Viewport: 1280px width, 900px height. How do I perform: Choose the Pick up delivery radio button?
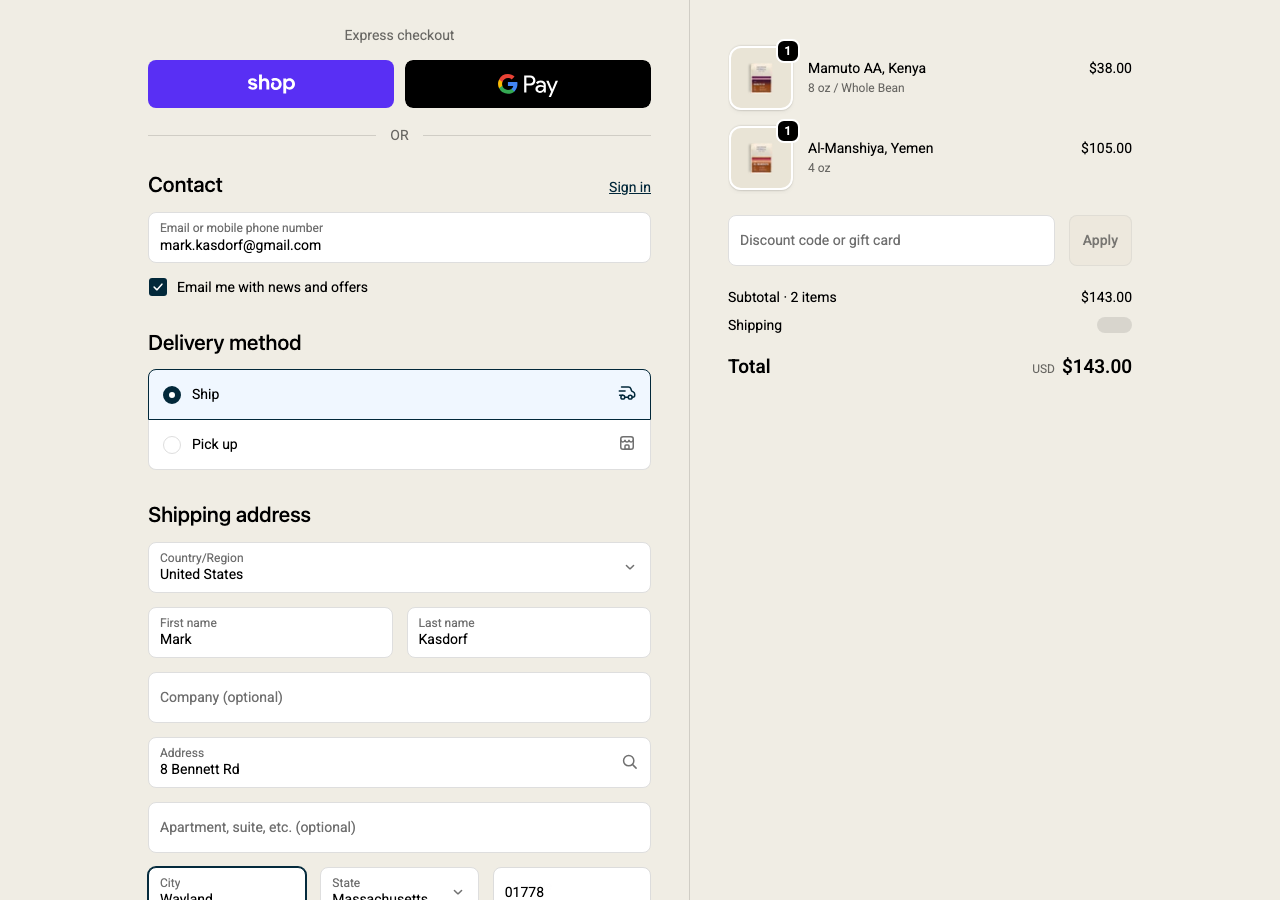[x=172, y=445]
